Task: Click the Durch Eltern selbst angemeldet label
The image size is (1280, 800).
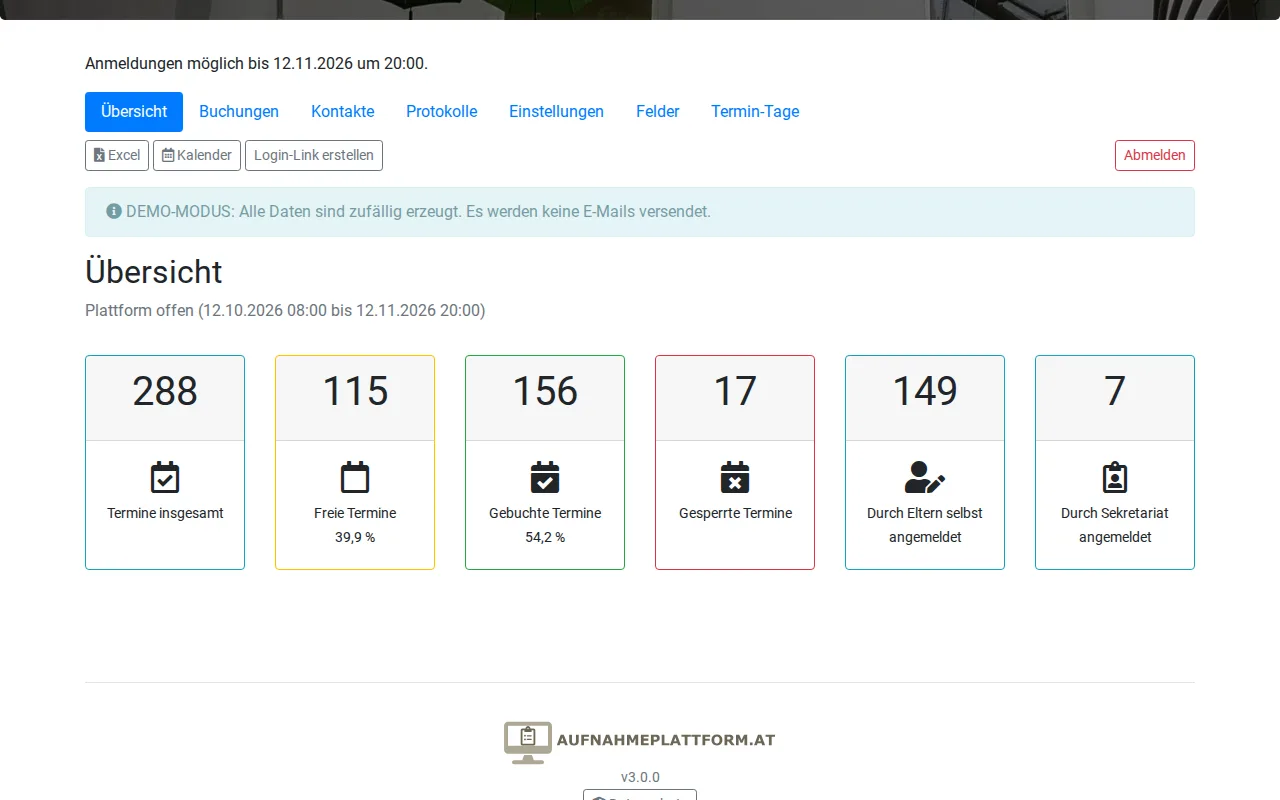Action: pyautogui.click(x=925, y=525)
